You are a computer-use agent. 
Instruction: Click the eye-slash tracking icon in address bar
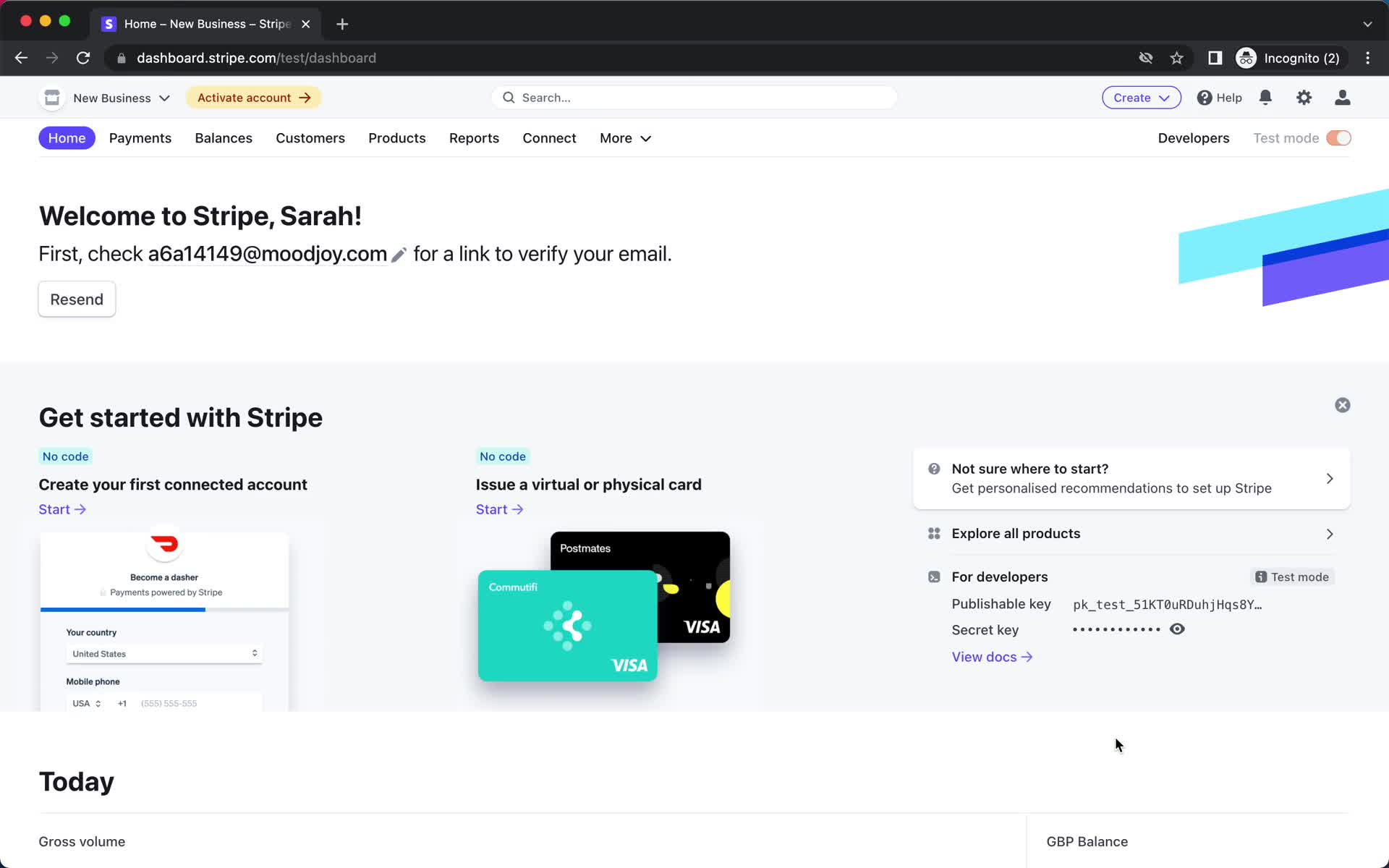[1145, 58]
